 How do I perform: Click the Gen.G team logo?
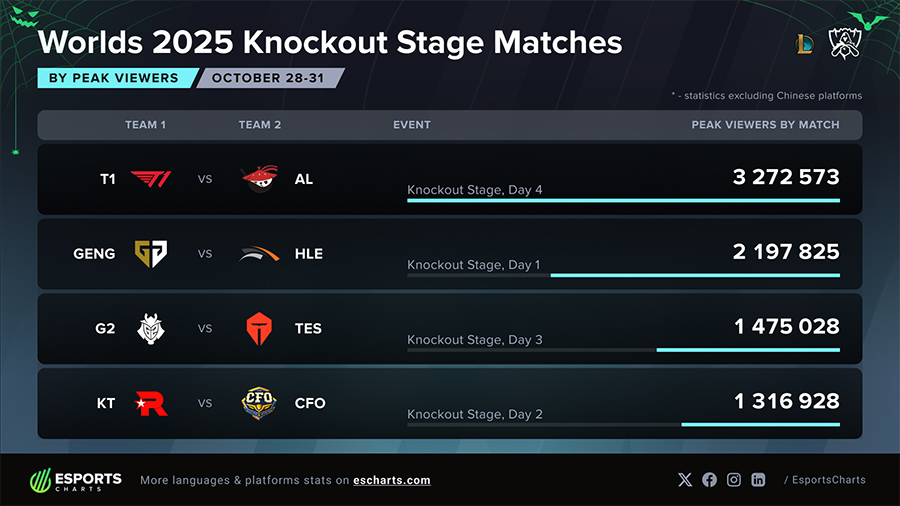[151, 254]
